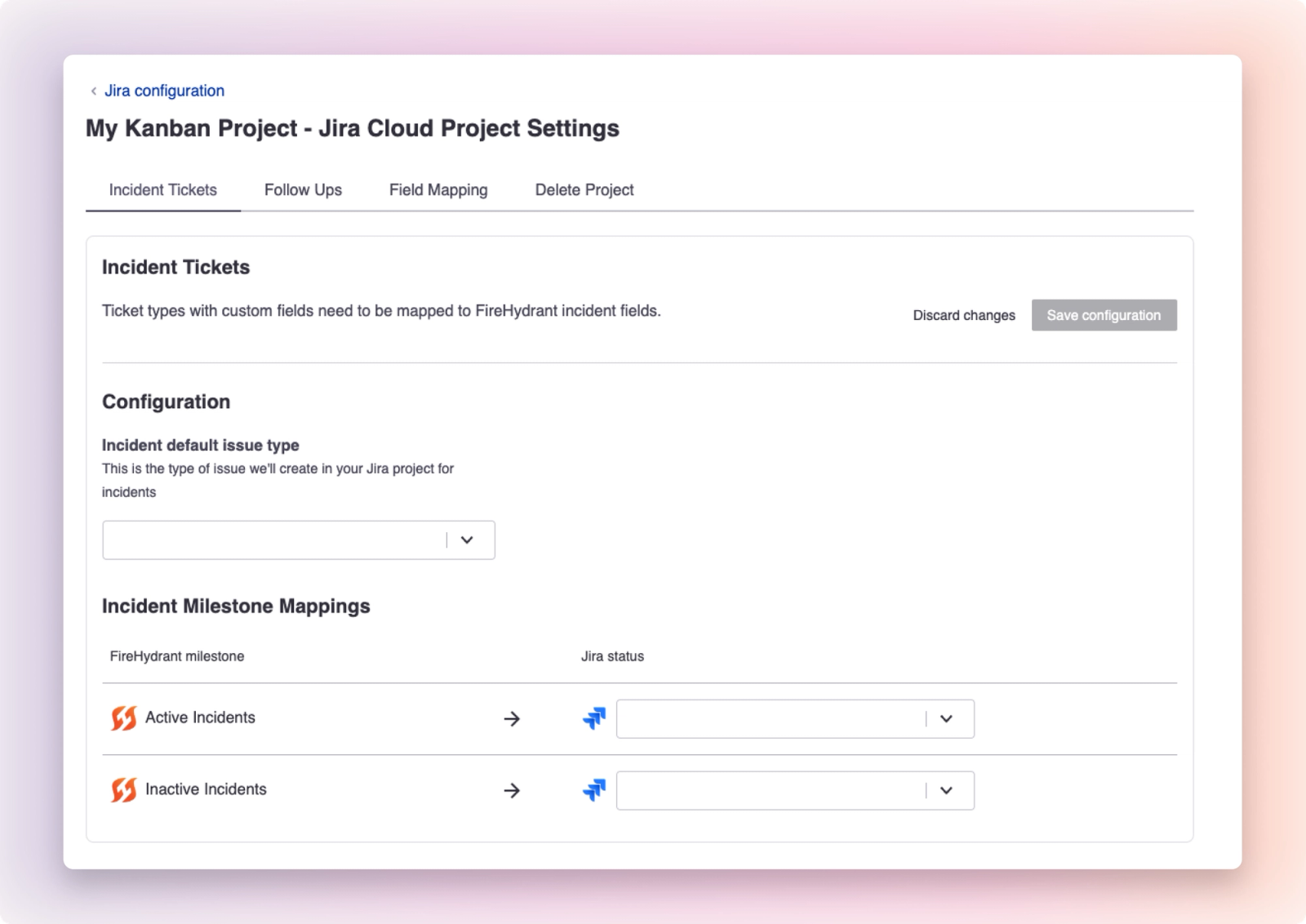
Task: Open Jira status dropdown for Active Incidents
Action: click(x=946, y=719)
